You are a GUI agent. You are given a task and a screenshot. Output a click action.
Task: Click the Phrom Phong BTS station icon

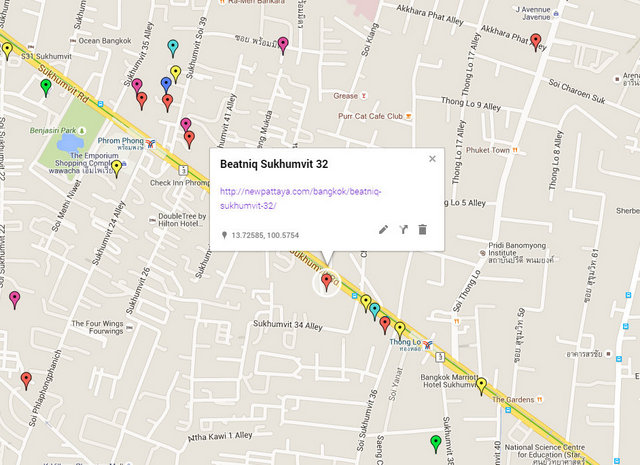tap(151, 143)
